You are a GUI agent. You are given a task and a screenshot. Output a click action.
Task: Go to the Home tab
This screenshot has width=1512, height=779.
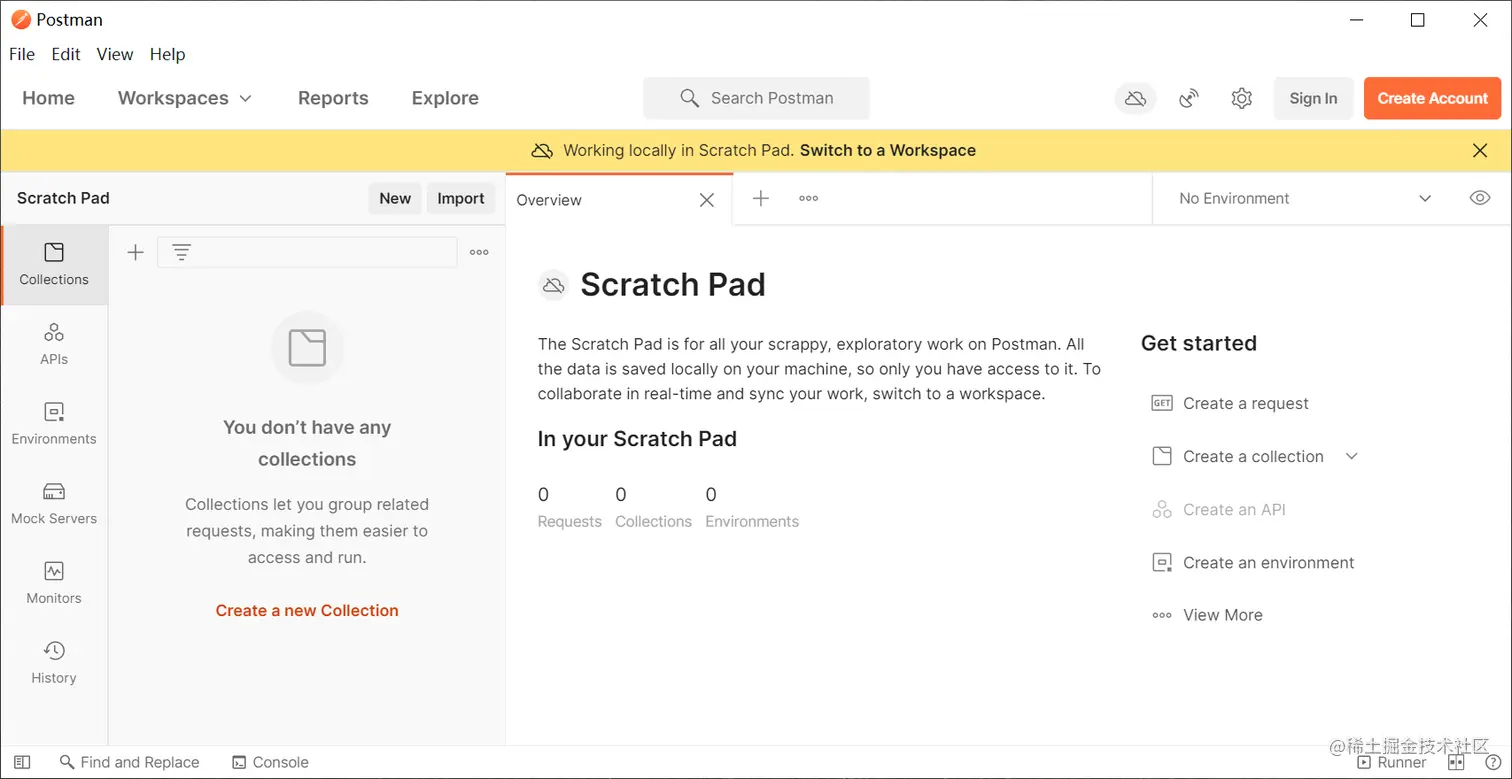point(48,98)
